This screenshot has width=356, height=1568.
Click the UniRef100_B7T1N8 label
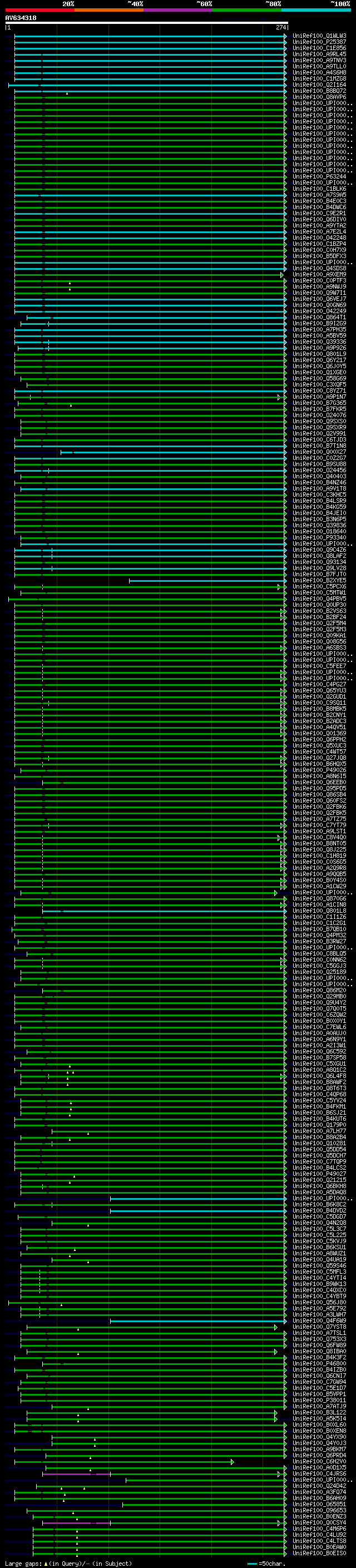point(319,446)
